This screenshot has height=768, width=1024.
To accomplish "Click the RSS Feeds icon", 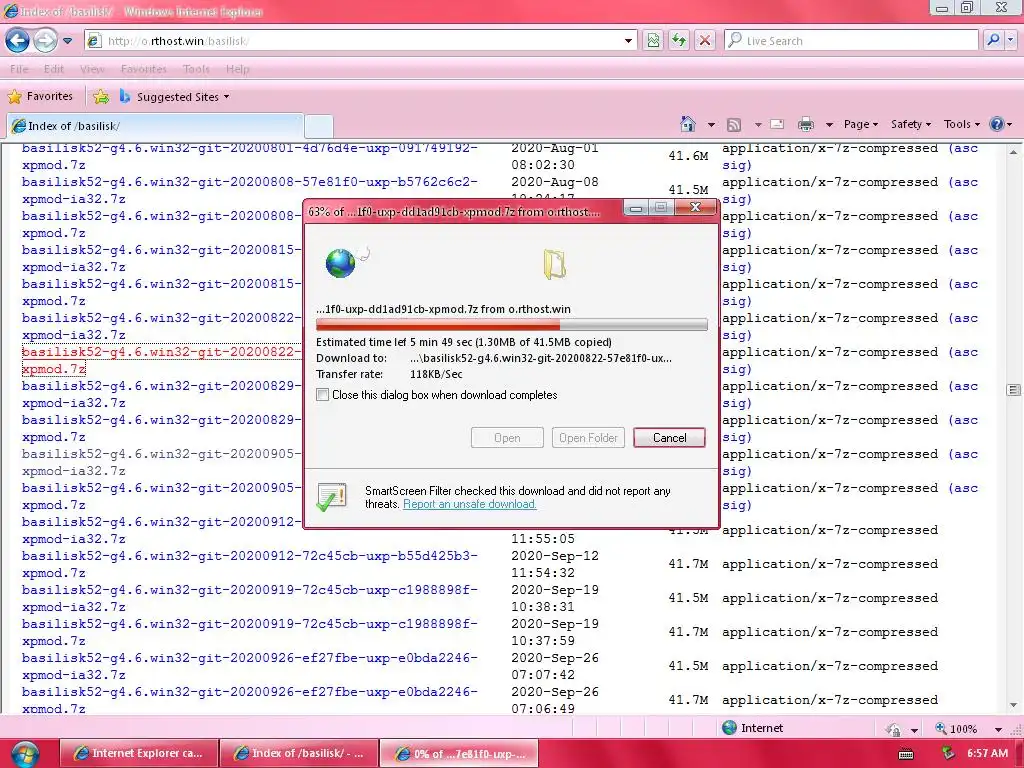I will point(734,124).
